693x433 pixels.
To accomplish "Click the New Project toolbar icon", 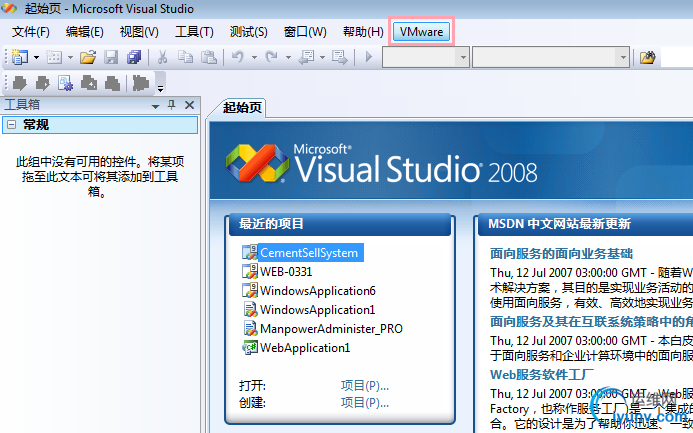I will pyautogui.click(x=19, y=57).
